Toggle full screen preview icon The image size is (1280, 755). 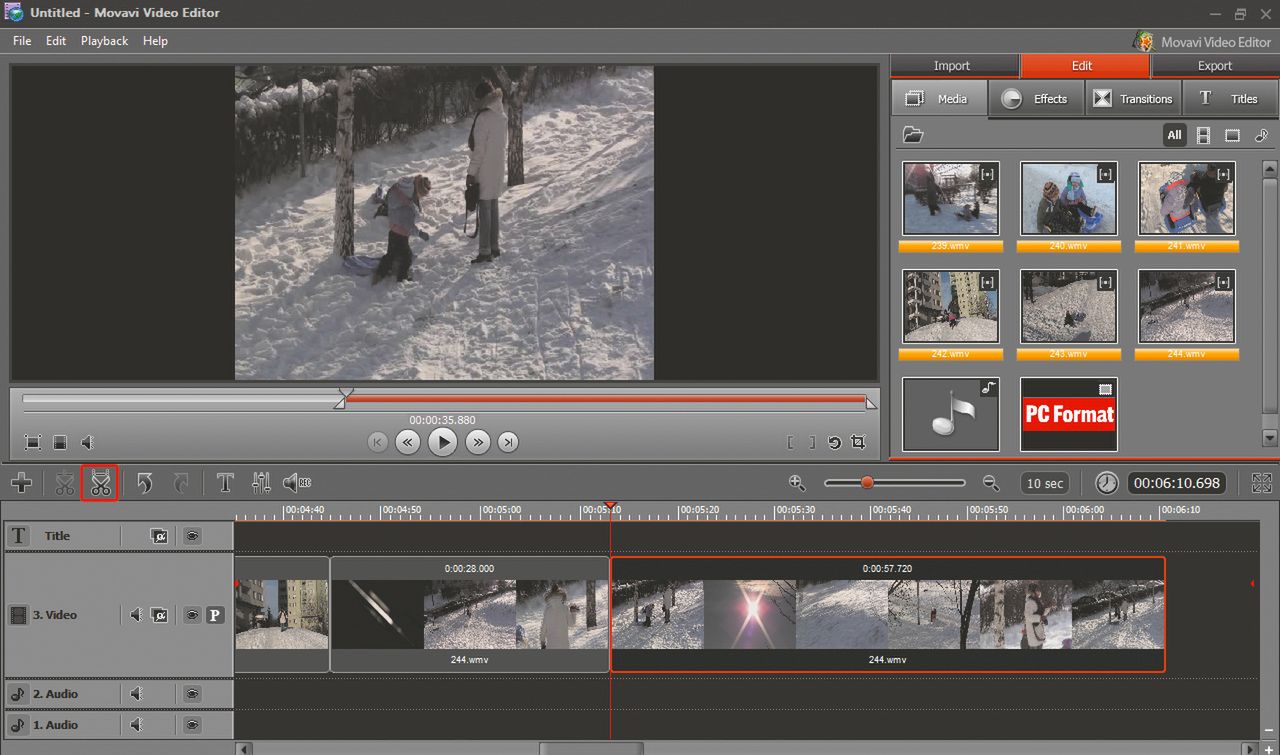pyautogui.click(x=33, y=442)
